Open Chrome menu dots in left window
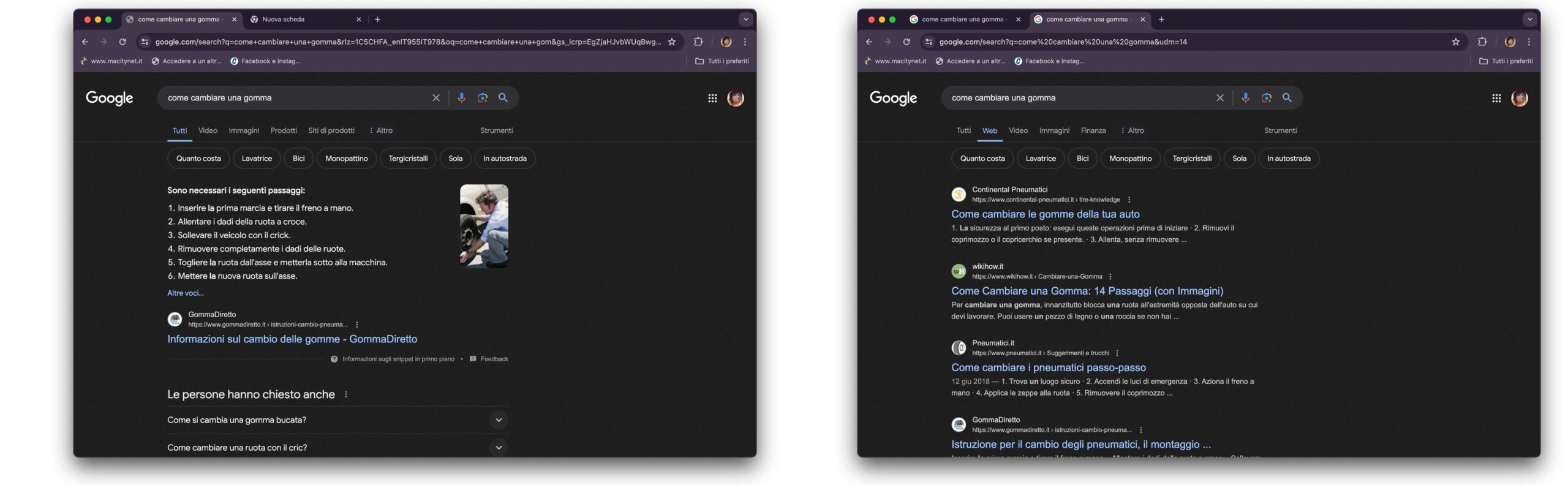This screenshot has height=485, width=1568. point(745,42)
